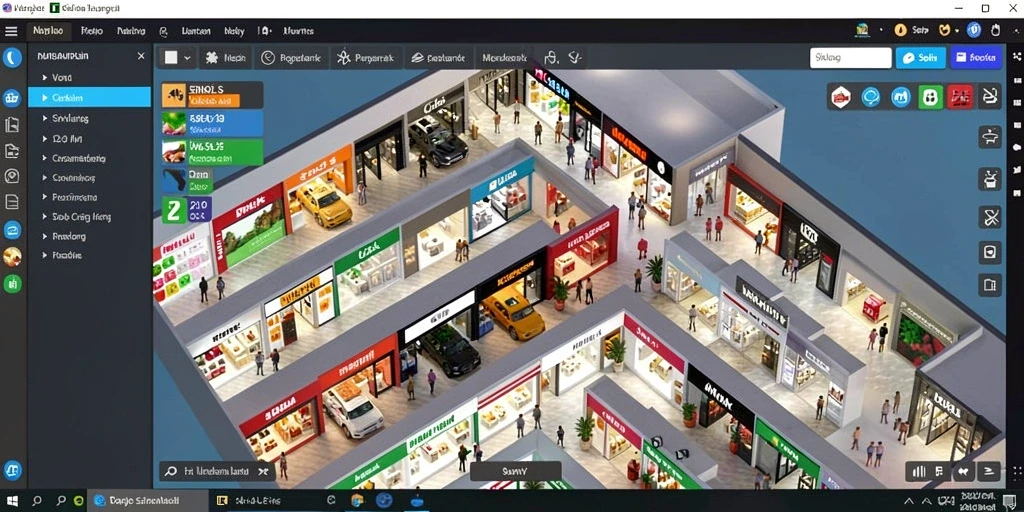Click the white square swatch in the toolbar

(x=170, y=57)
